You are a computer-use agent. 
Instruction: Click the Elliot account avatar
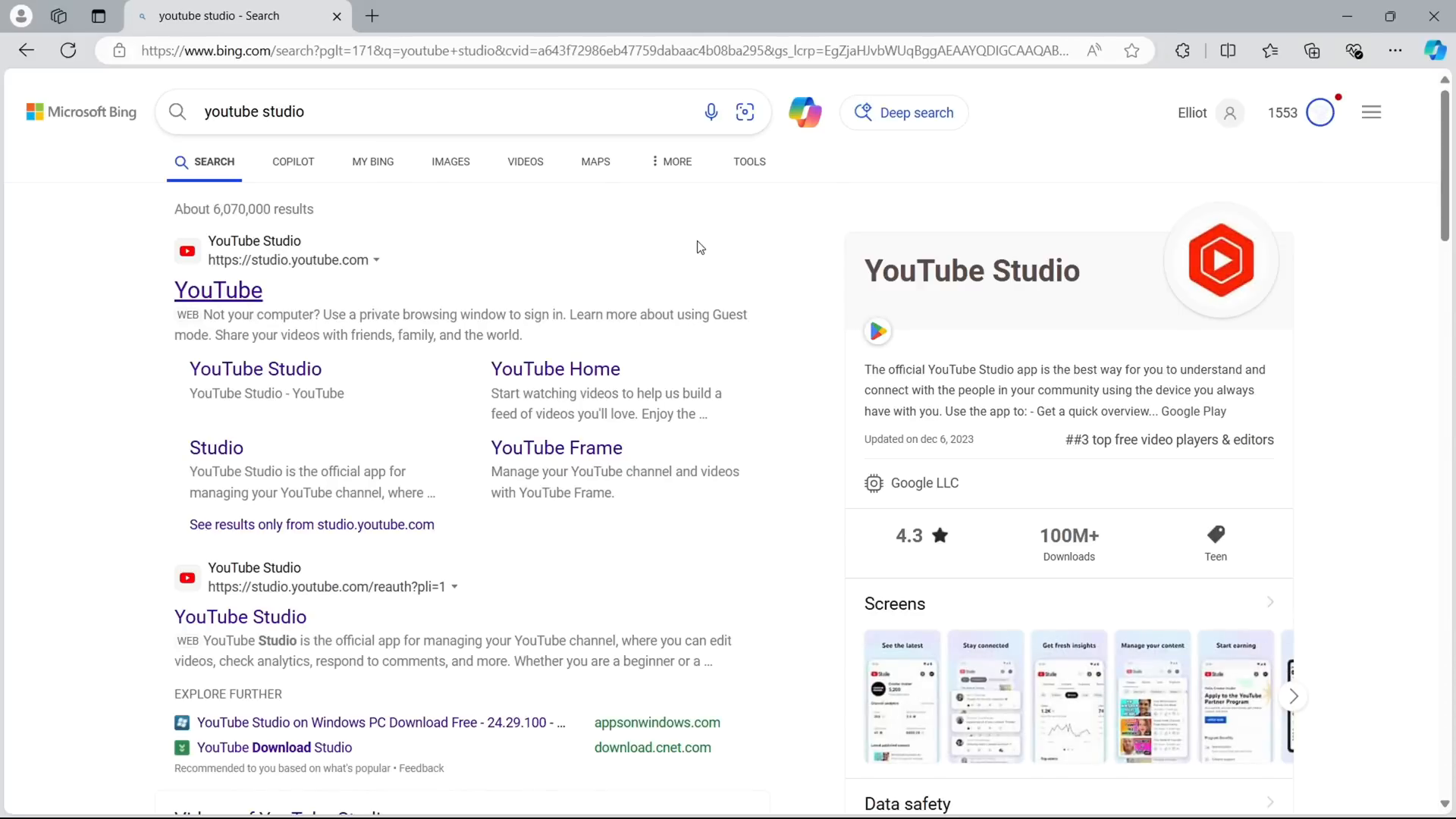(x=1230, y=113)
